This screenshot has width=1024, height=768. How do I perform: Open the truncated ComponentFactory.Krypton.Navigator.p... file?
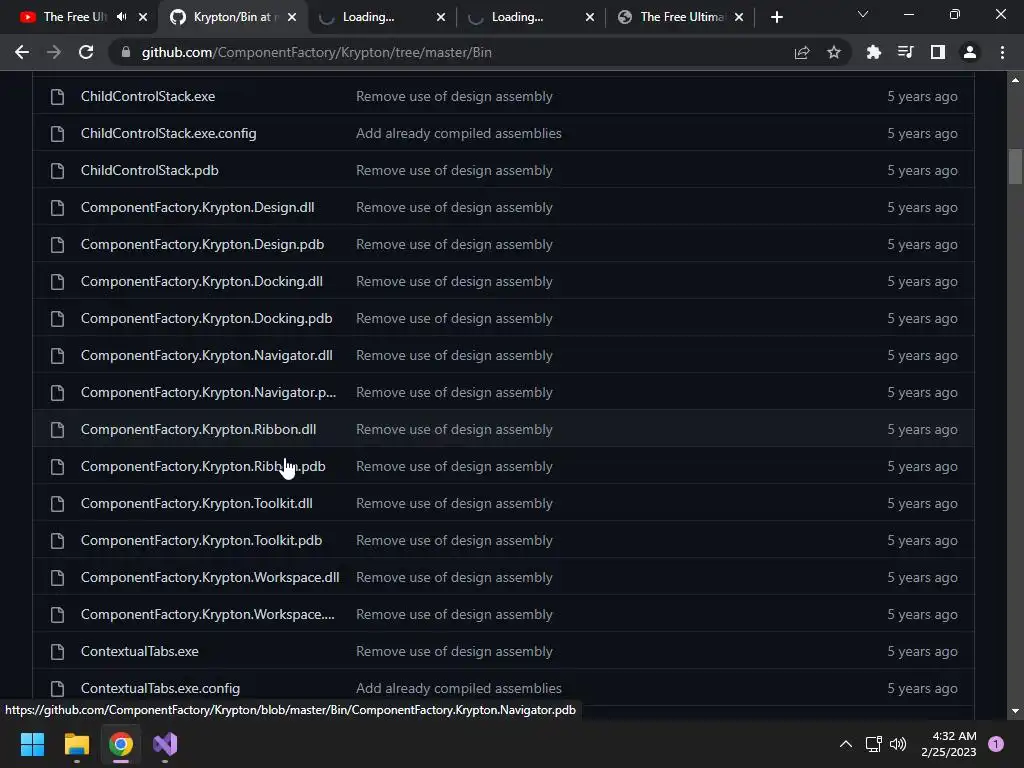[208, 392]
